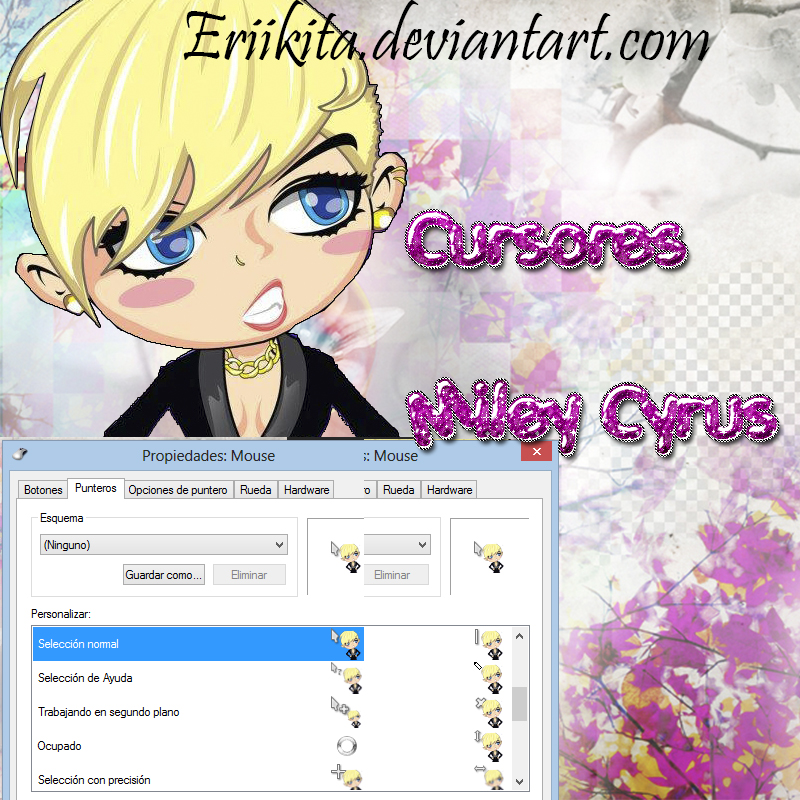Click the pointer list scrollbar down arrow

tap(519, 781)
